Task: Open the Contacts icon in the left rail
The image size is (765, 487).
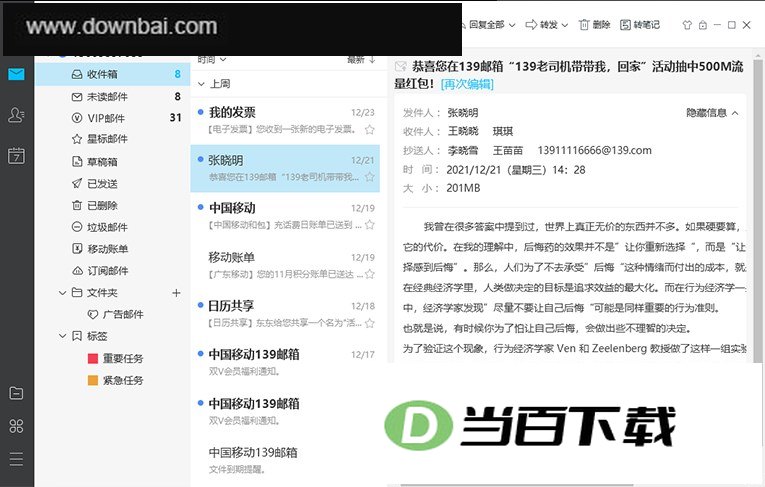Action: click(16, 115)
